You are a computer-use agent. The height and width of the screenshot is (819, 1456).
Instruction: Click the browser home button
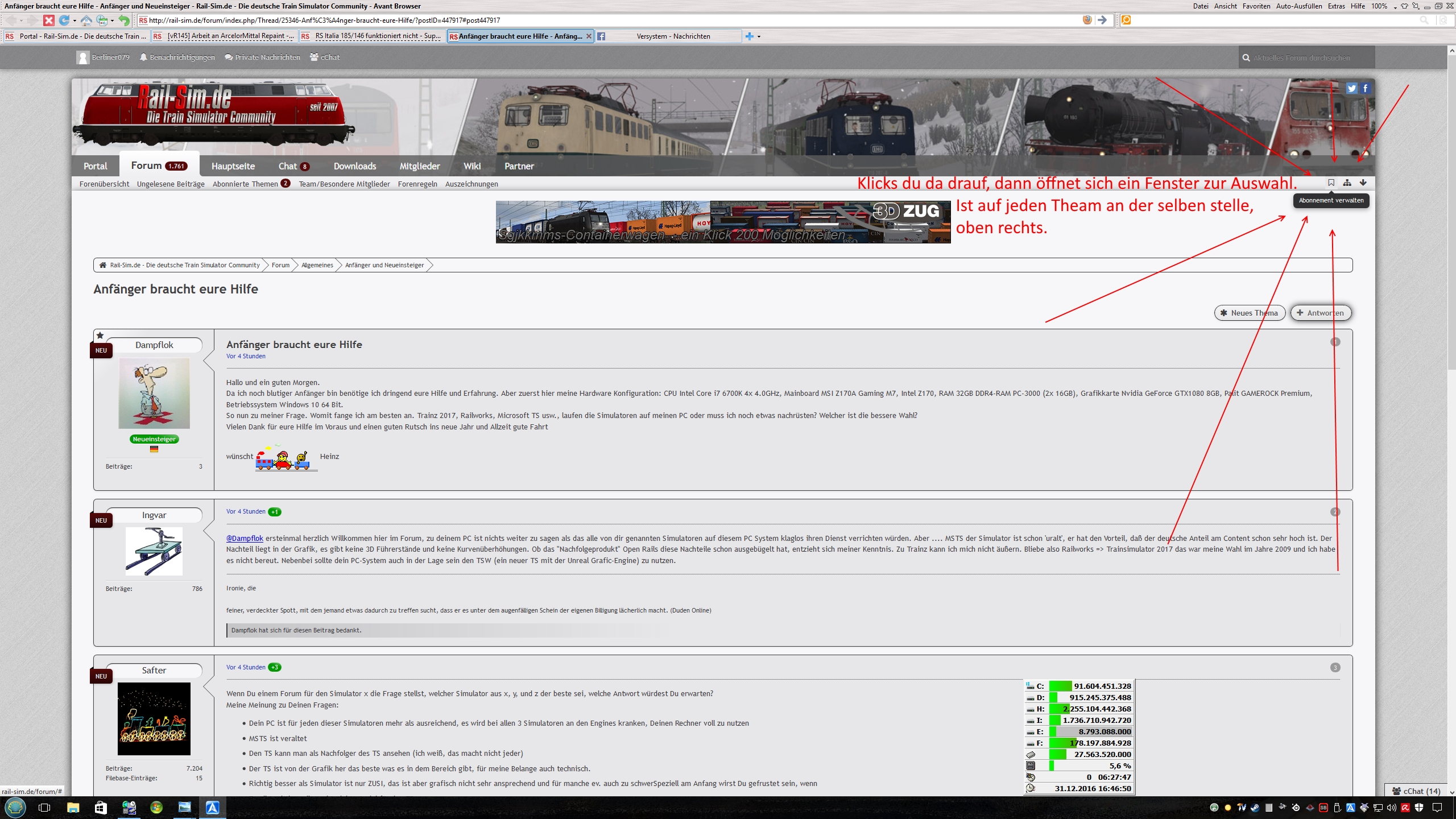pyautogui.click(x=86, y=20)
